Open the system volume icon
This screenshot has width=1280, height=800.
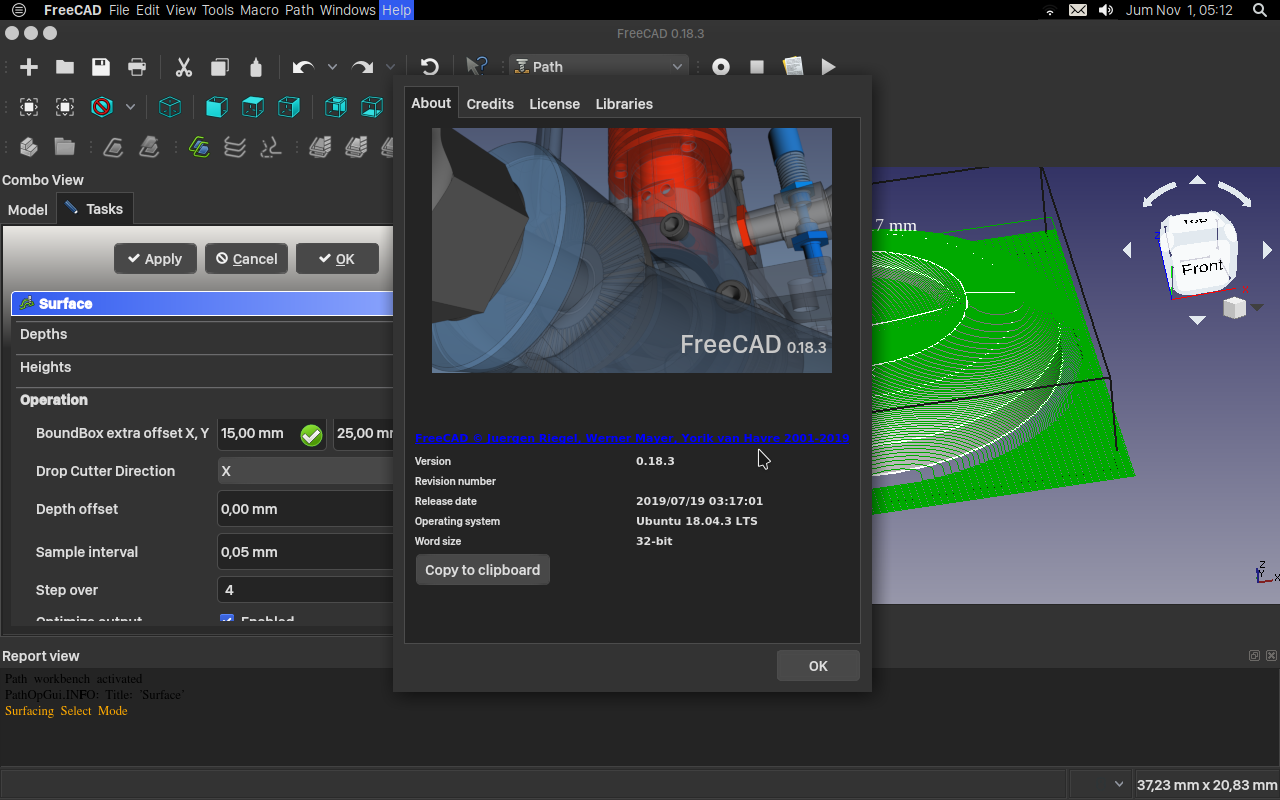1105,10
